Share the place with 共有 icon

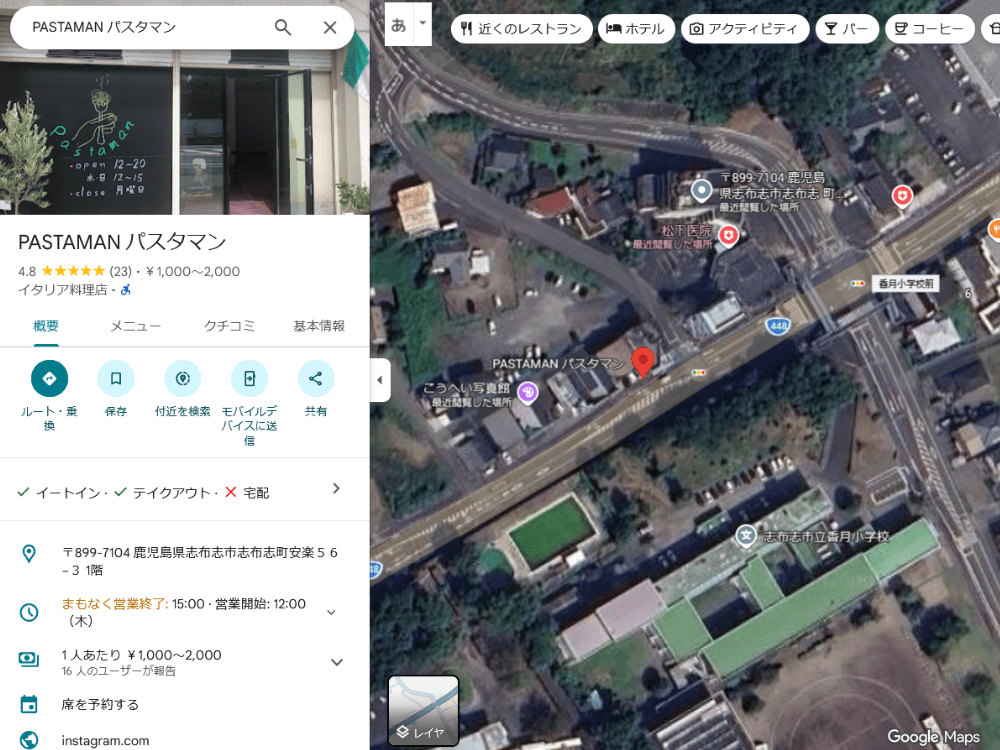tap(316, 379)
